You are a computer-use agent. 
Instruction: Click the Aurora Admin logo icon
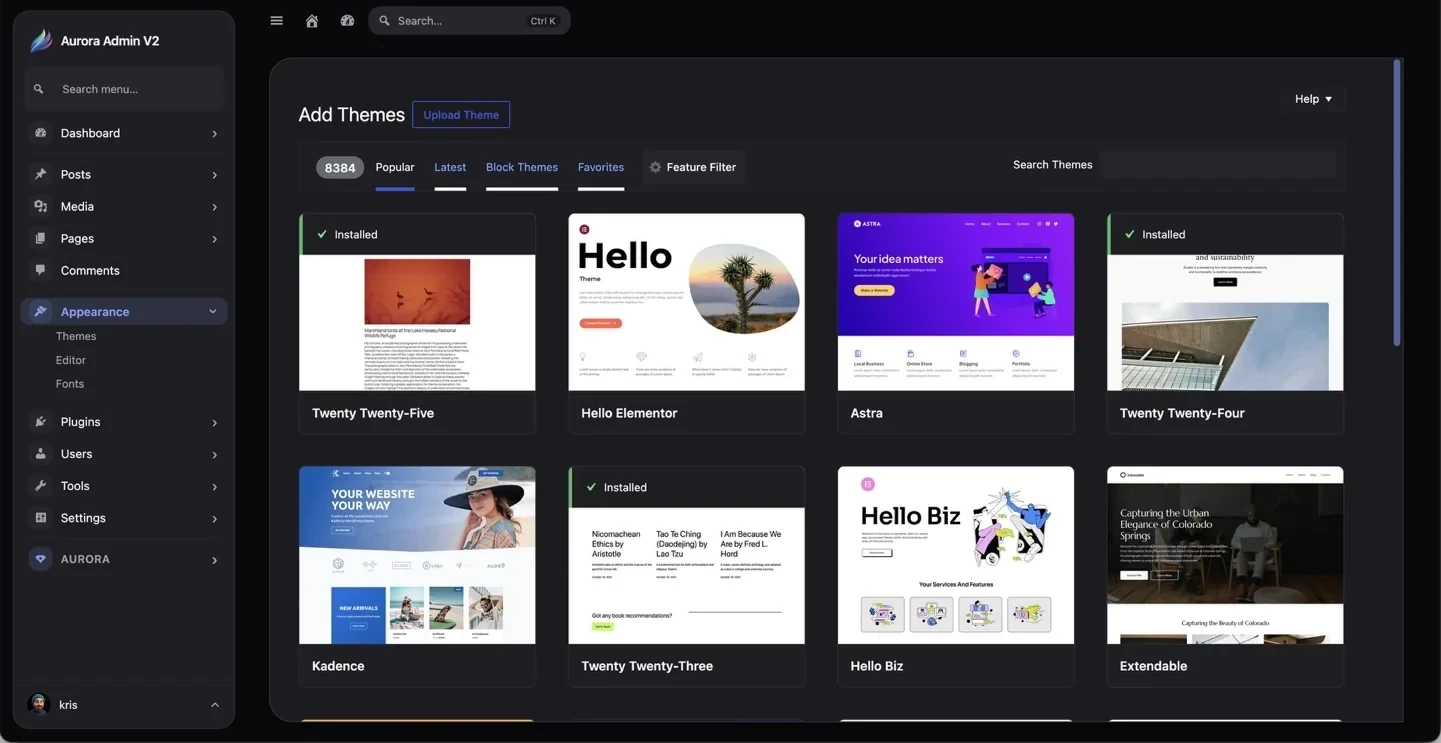coord(41,40)
